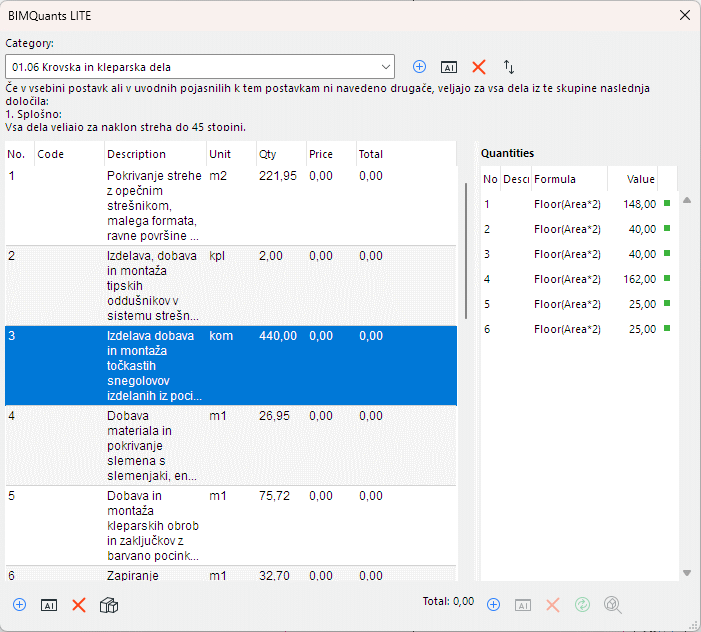
Task: Click the Price column header
Action: point(331,154)
